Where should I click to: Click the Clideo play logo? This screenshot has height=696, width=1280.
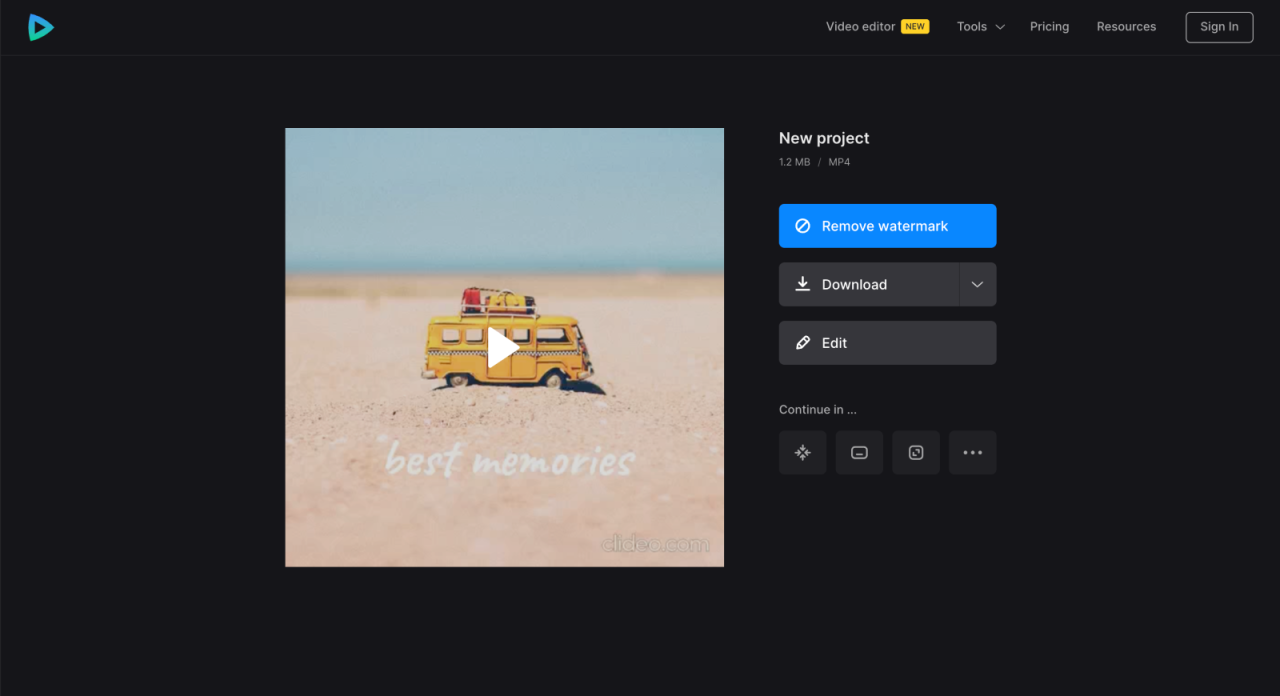coord(40,27)
